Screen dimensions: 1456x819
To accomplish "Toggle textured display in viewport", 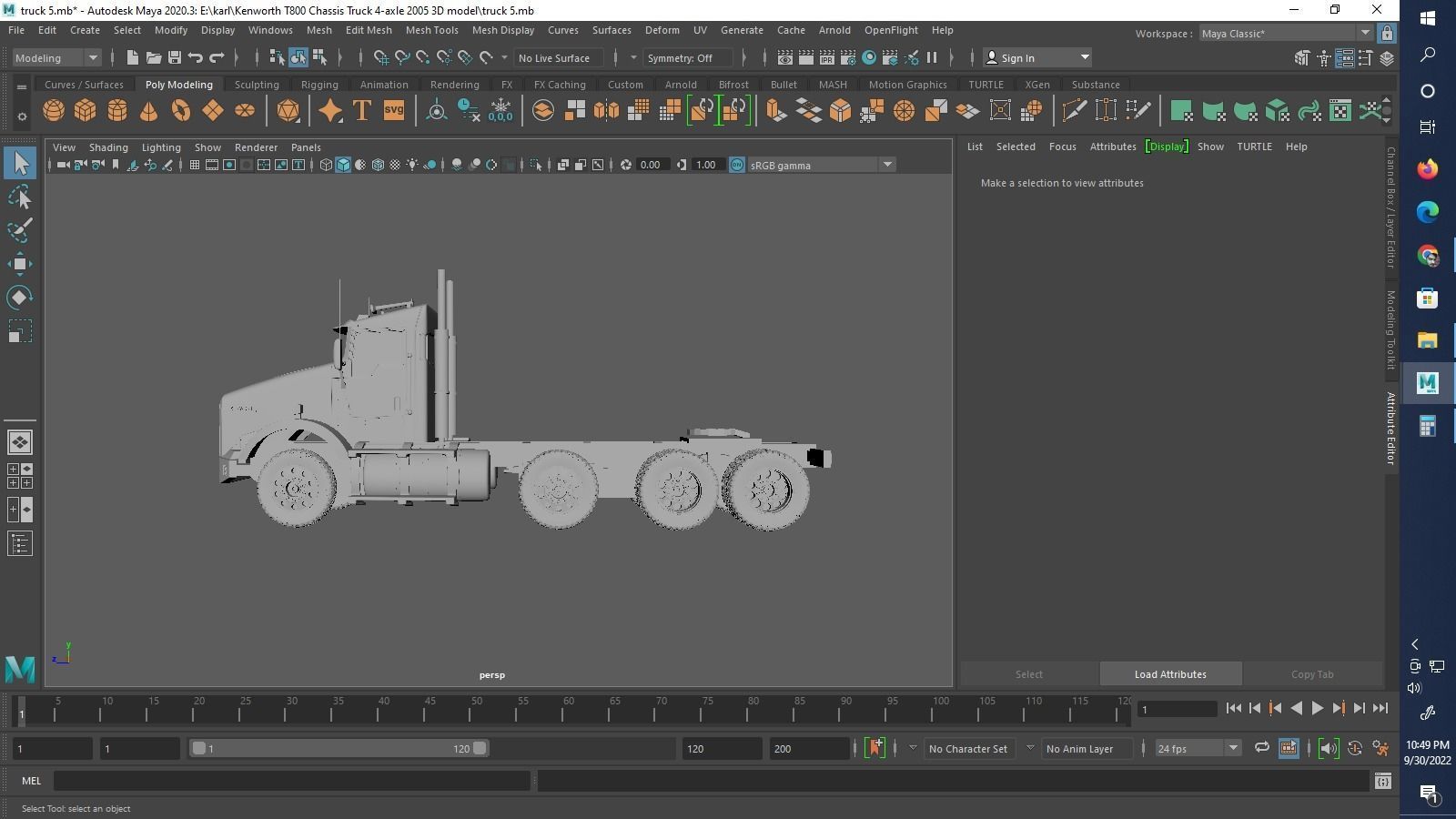I will click(395, 165).
